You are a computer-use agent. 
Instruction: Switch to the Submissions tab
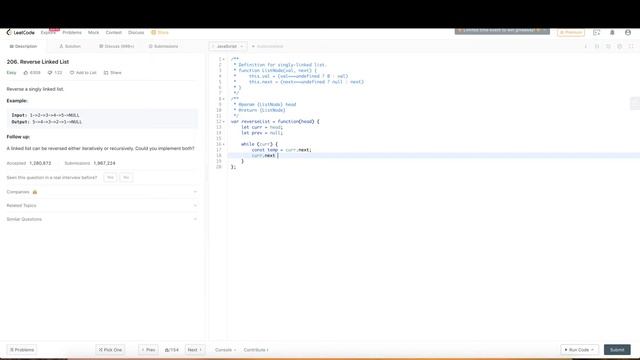[x=163, y=46]
